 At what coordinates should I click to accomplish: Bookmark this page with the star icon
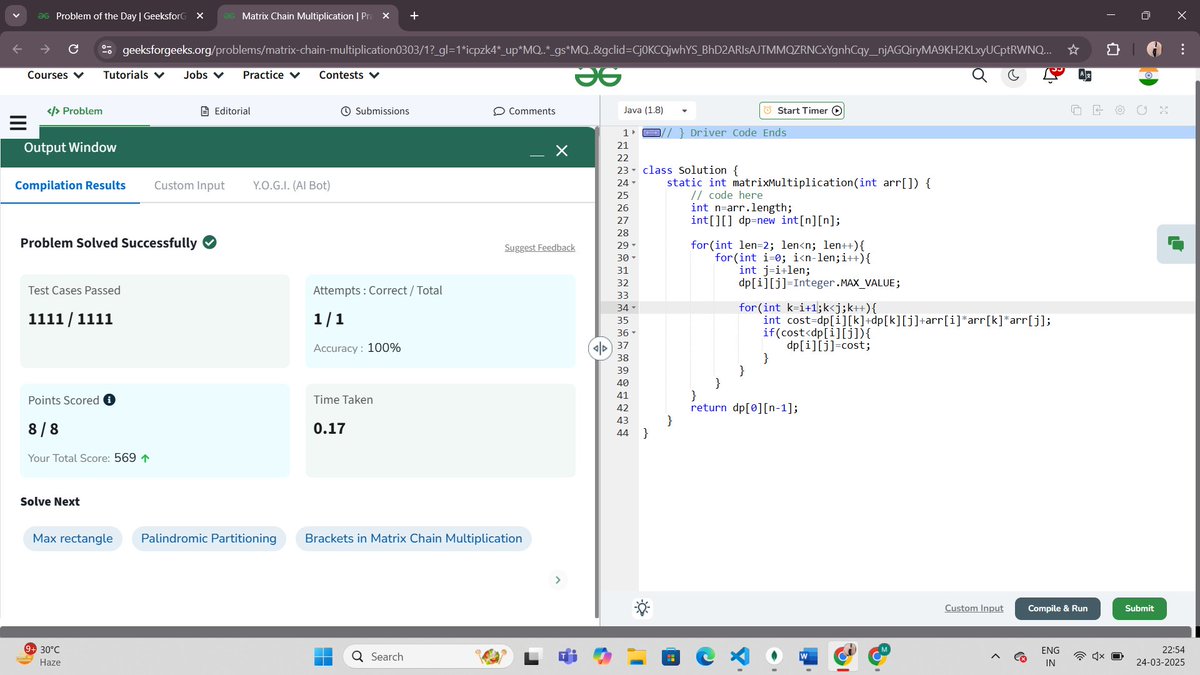point(1073,49)
